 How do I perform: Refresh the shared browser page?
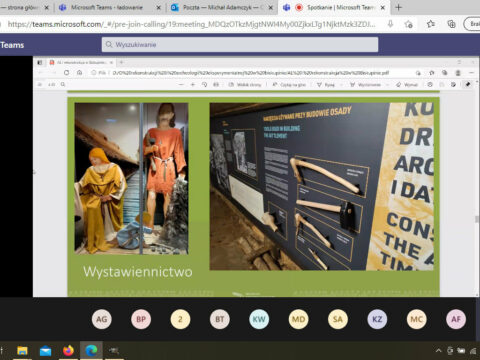[67, 72]
